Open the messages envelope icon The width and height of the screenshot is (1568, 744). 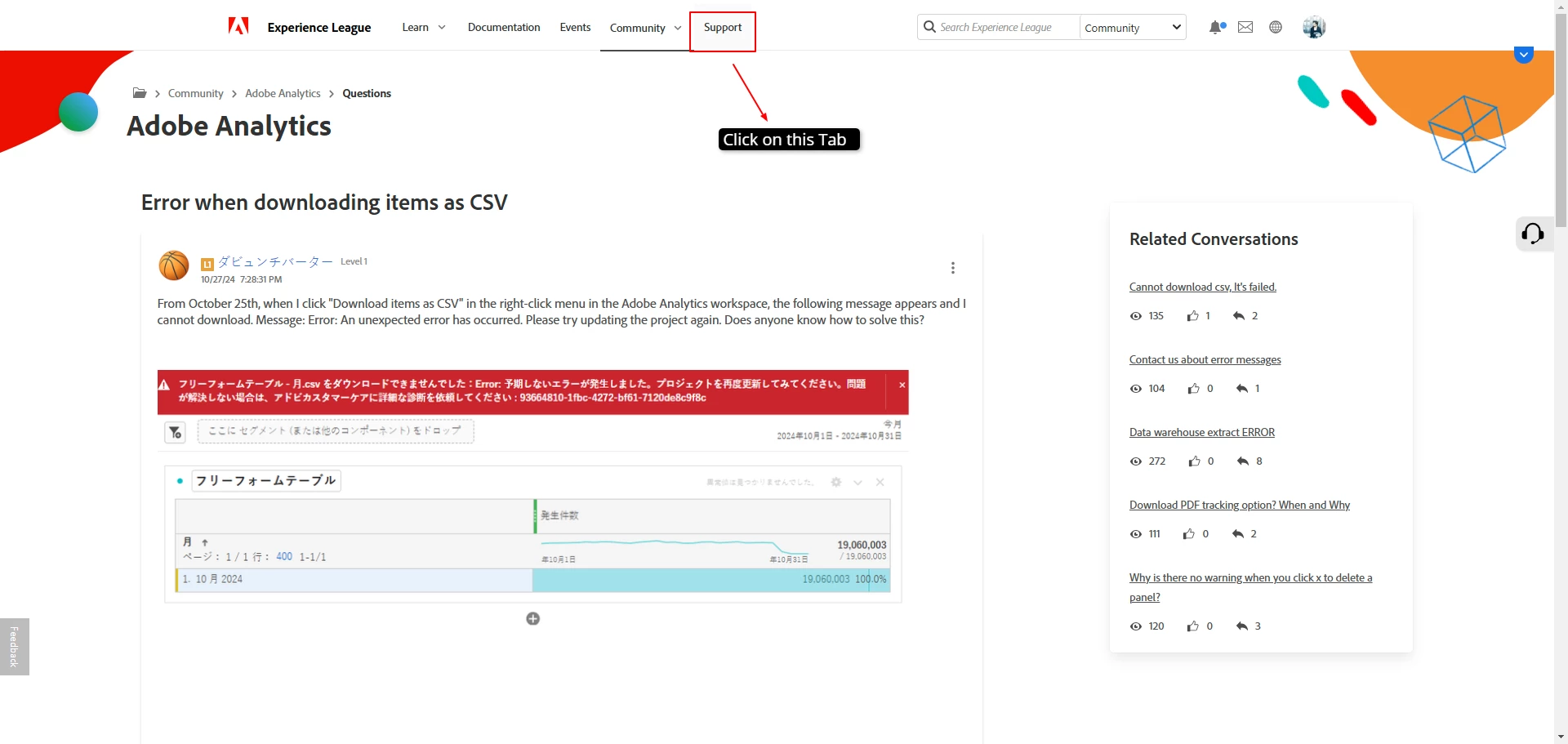[x=1245, y=27]
